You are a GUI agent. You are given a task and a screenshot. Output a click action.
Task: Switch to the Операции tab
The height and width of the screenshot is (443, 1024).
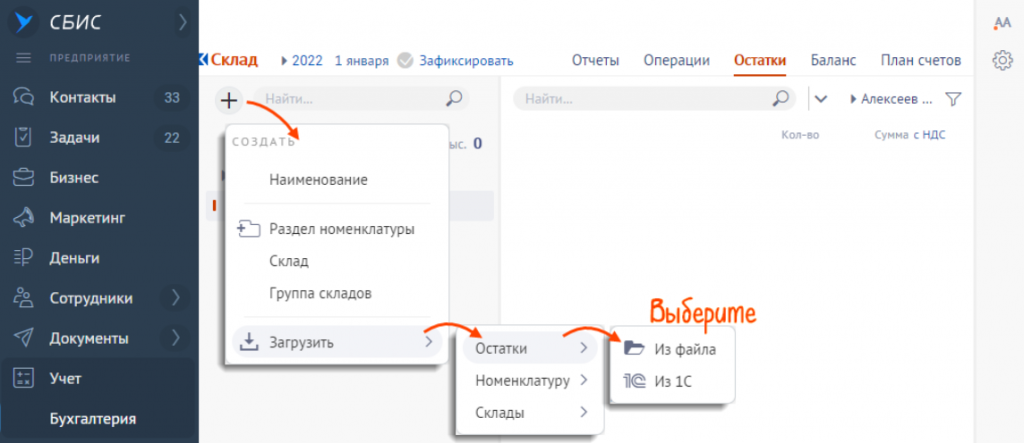point(676,60)
